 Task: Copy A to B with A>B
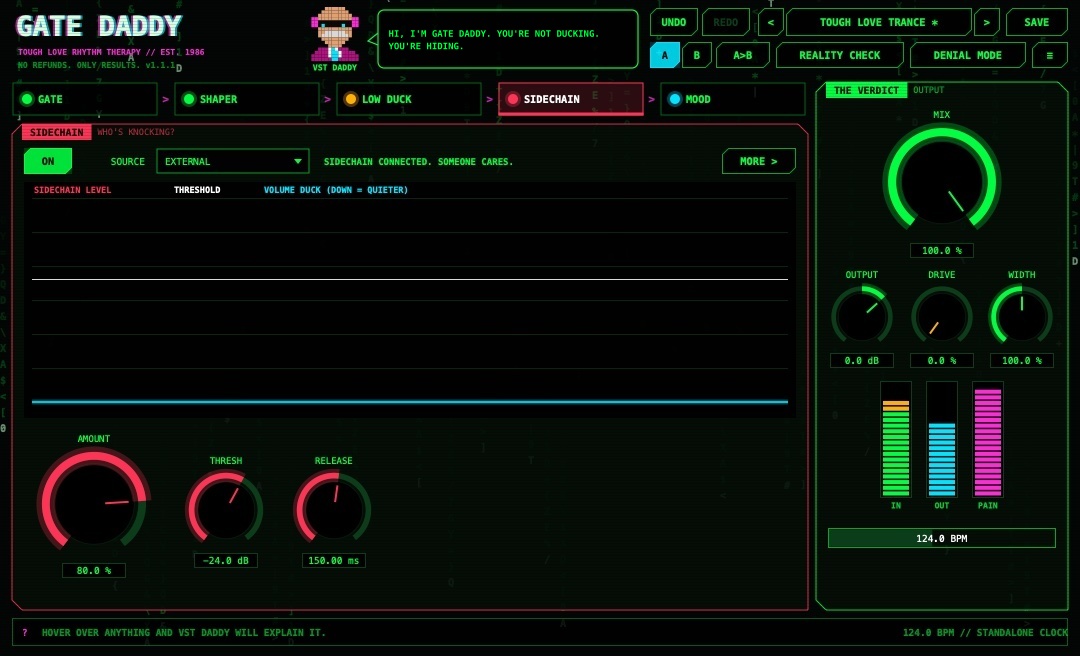[742, 55]
